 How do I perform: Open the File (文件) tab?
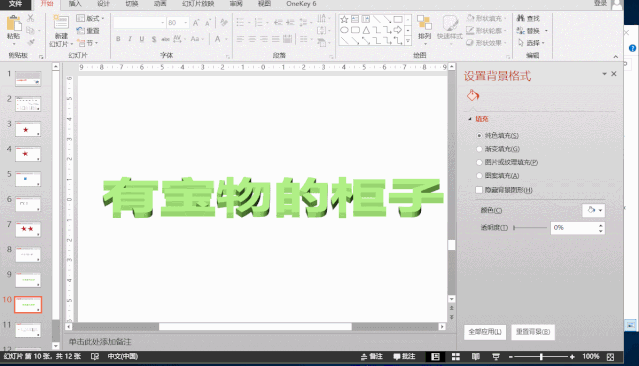[15, 4]
